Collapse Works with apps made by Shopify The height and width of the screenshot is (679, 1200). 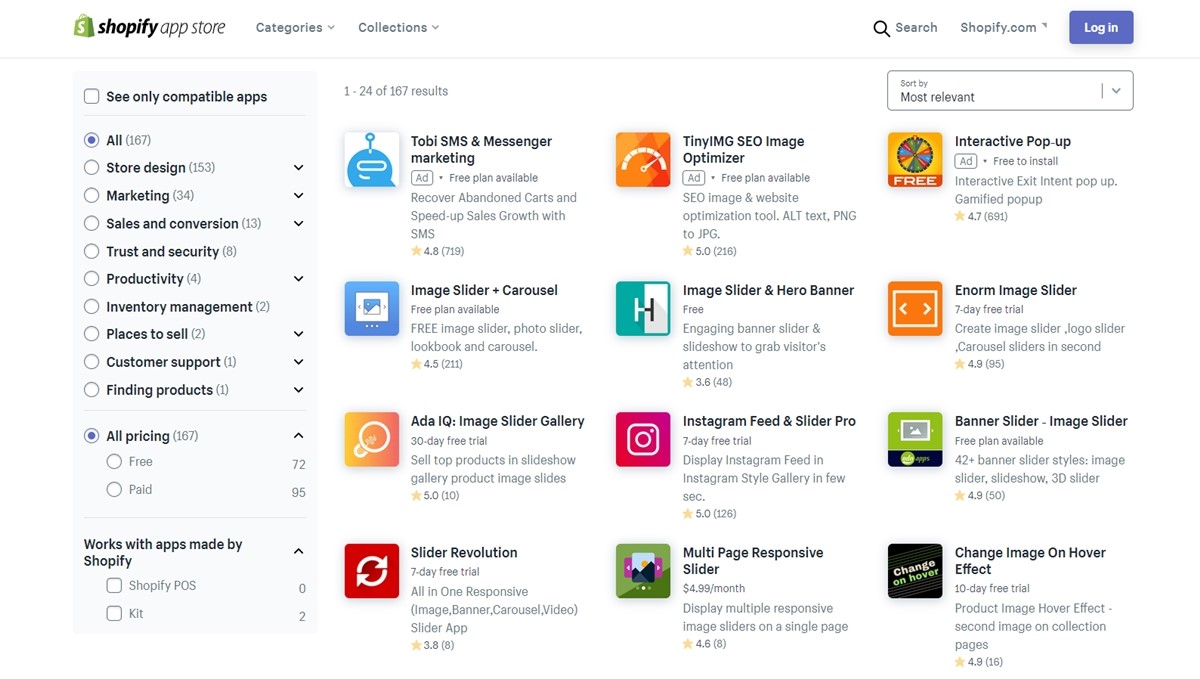(298, 551)
